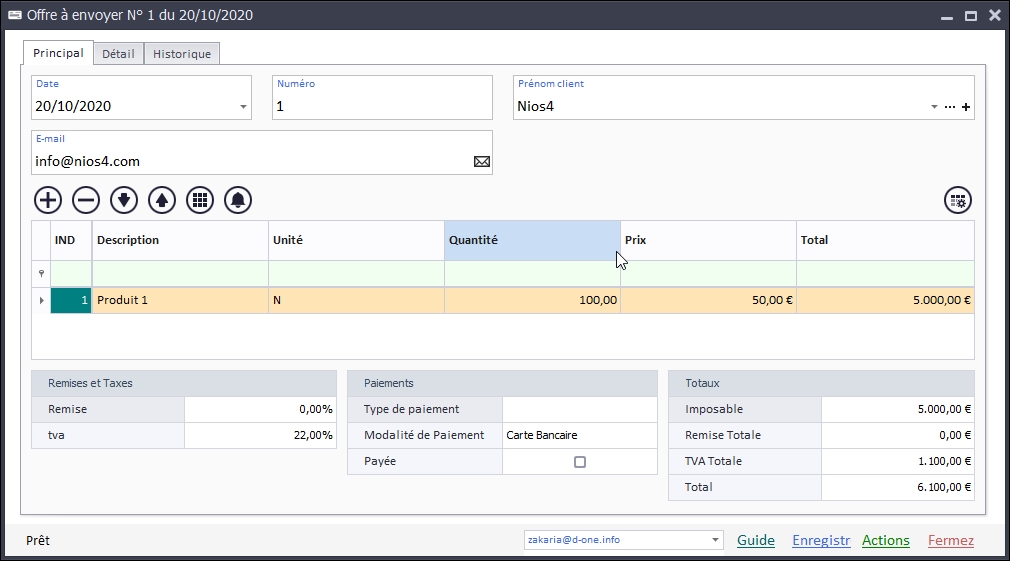The image size is (1010, 561).
Task: Click the move row down arrow icon
Action: (124, 200)
